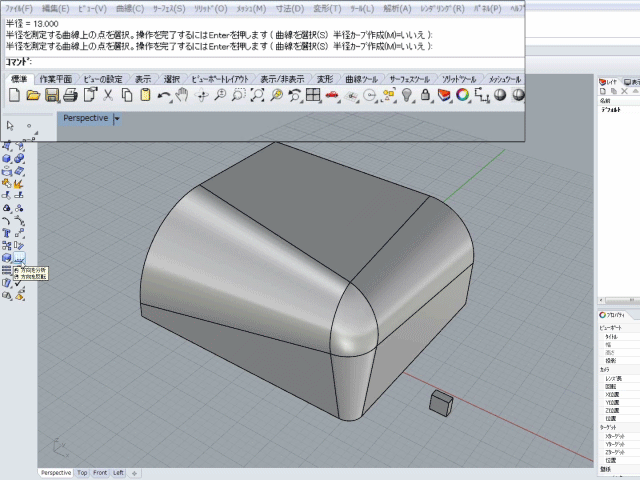Click the Zoom extents icon
Image resolution: width=640 pixels, height=480 pixels.
(257, 95)
